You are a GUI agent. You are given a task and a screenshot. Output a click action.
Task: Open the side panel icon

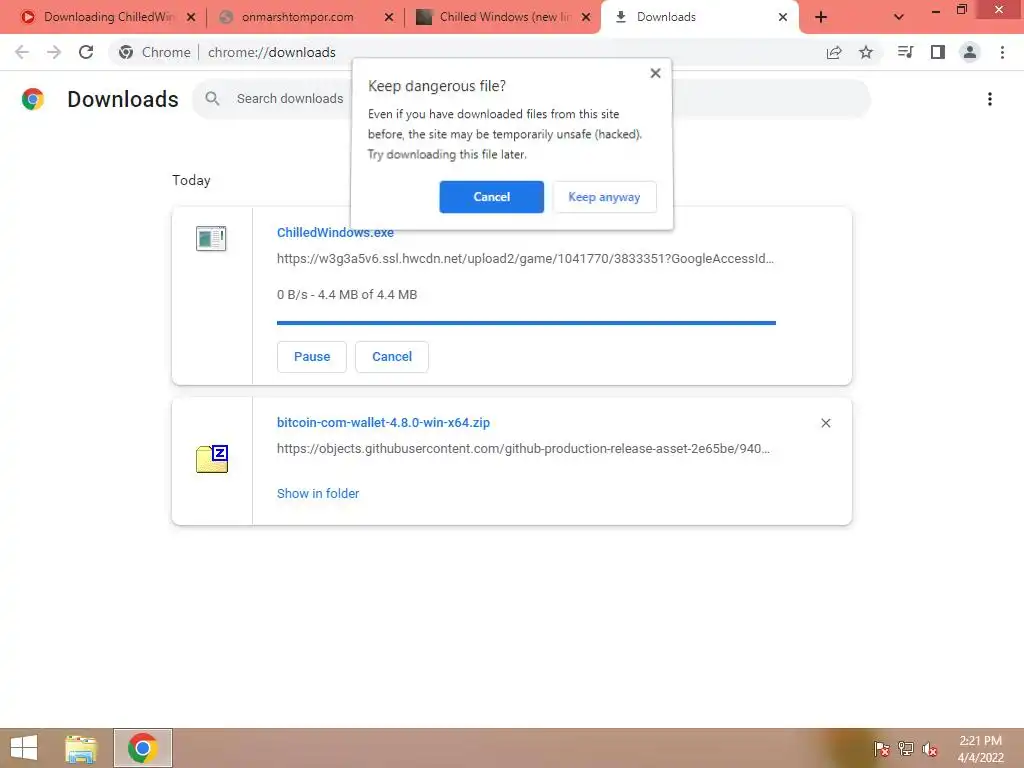pyautogui.click(x=938, y=52)
